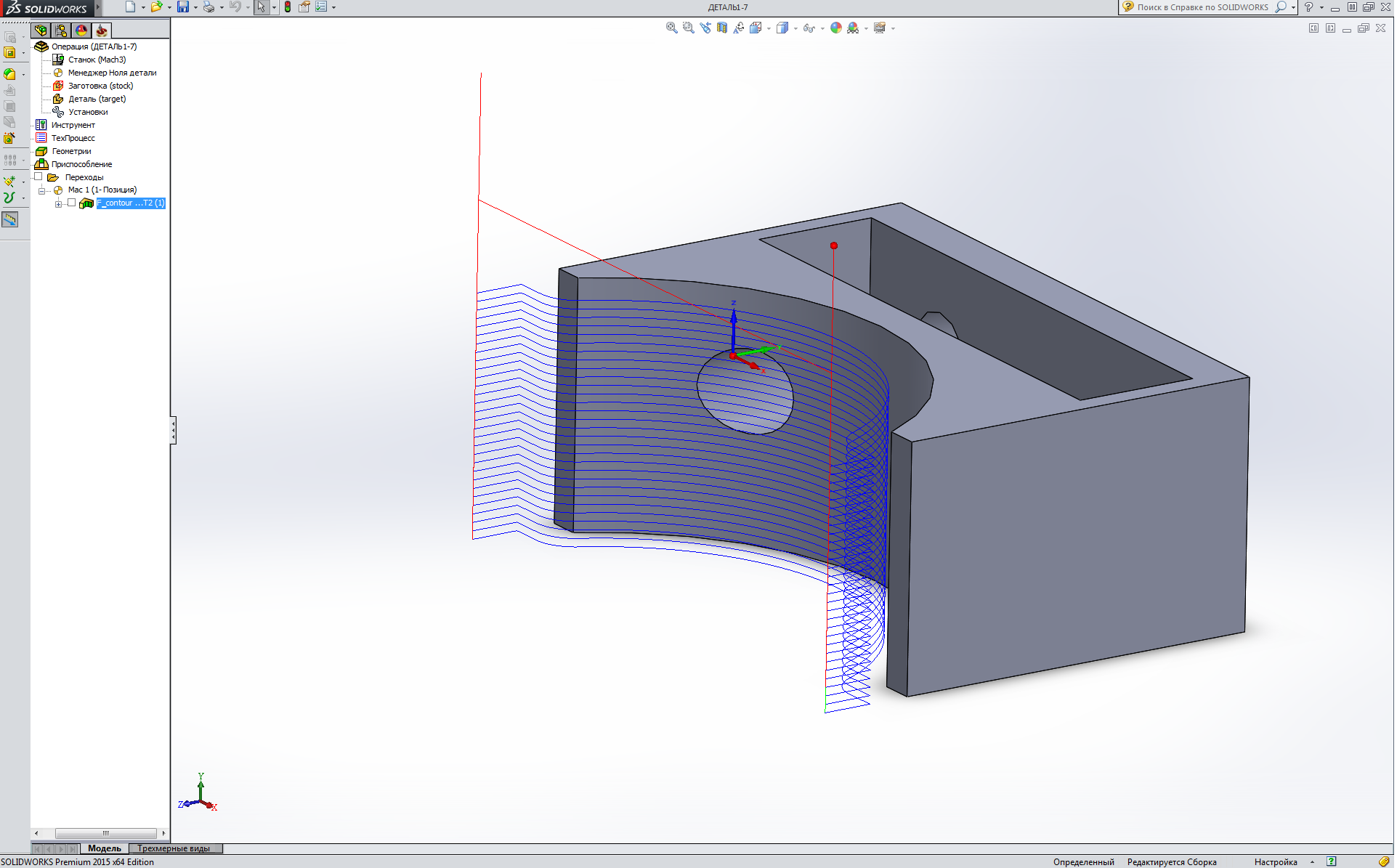The width and height of the screenshot is (1397, 868).
Task: Select the Станок (Mach3) item
Action: click(97, 60)
